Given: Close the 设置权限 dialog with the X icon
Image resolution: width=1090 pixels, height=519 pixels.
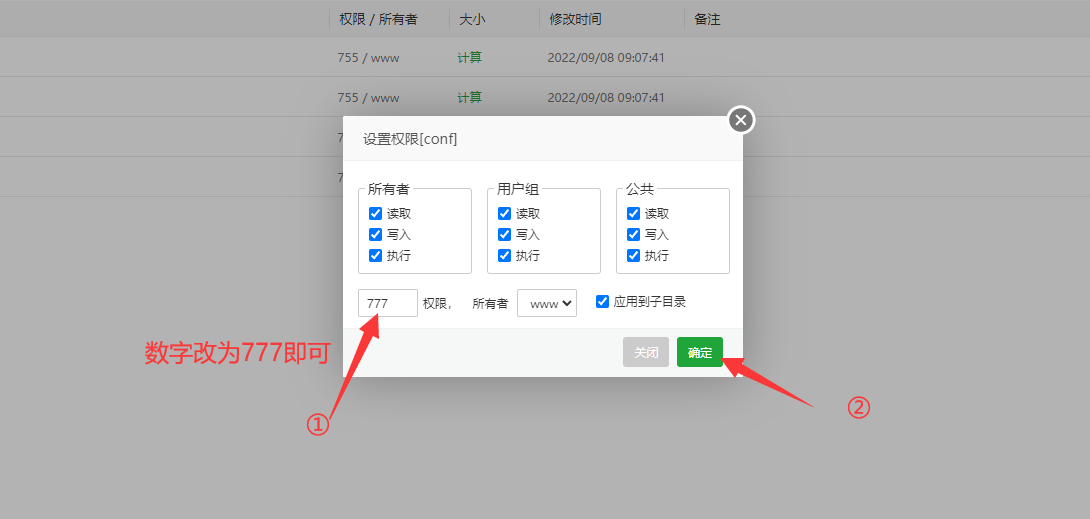Looking at the screenshot, I should click(x=740, y=120).
